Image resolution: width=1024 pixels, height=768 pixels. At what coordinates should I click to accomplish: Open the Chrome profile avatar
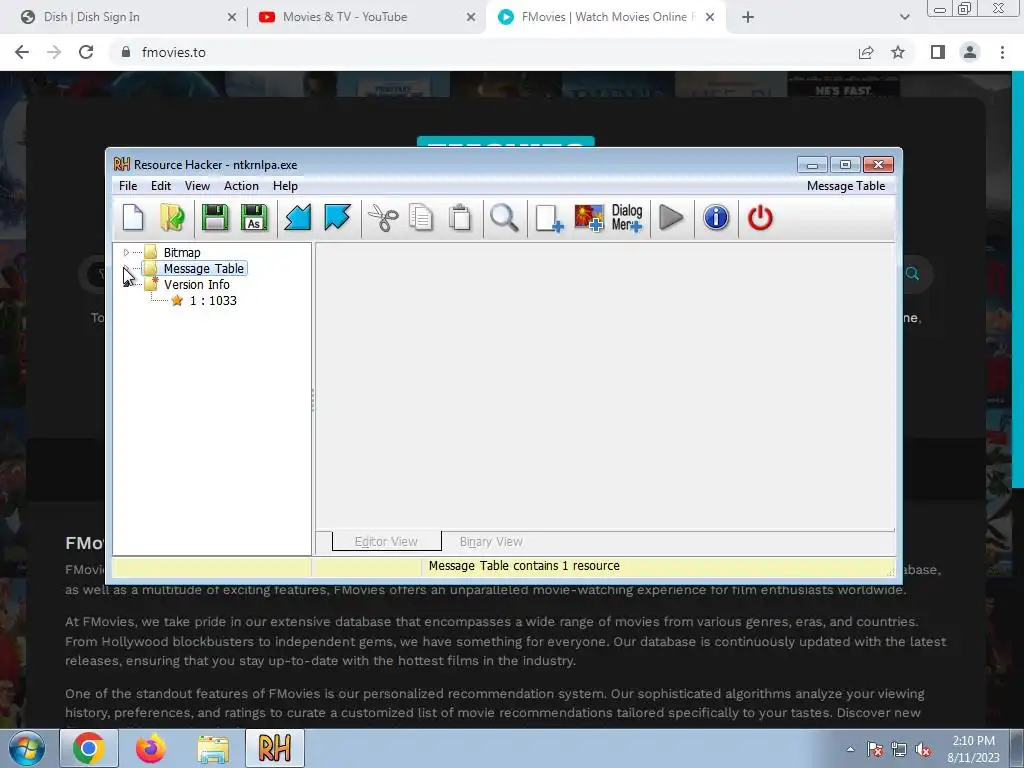(x=970, y=52)
